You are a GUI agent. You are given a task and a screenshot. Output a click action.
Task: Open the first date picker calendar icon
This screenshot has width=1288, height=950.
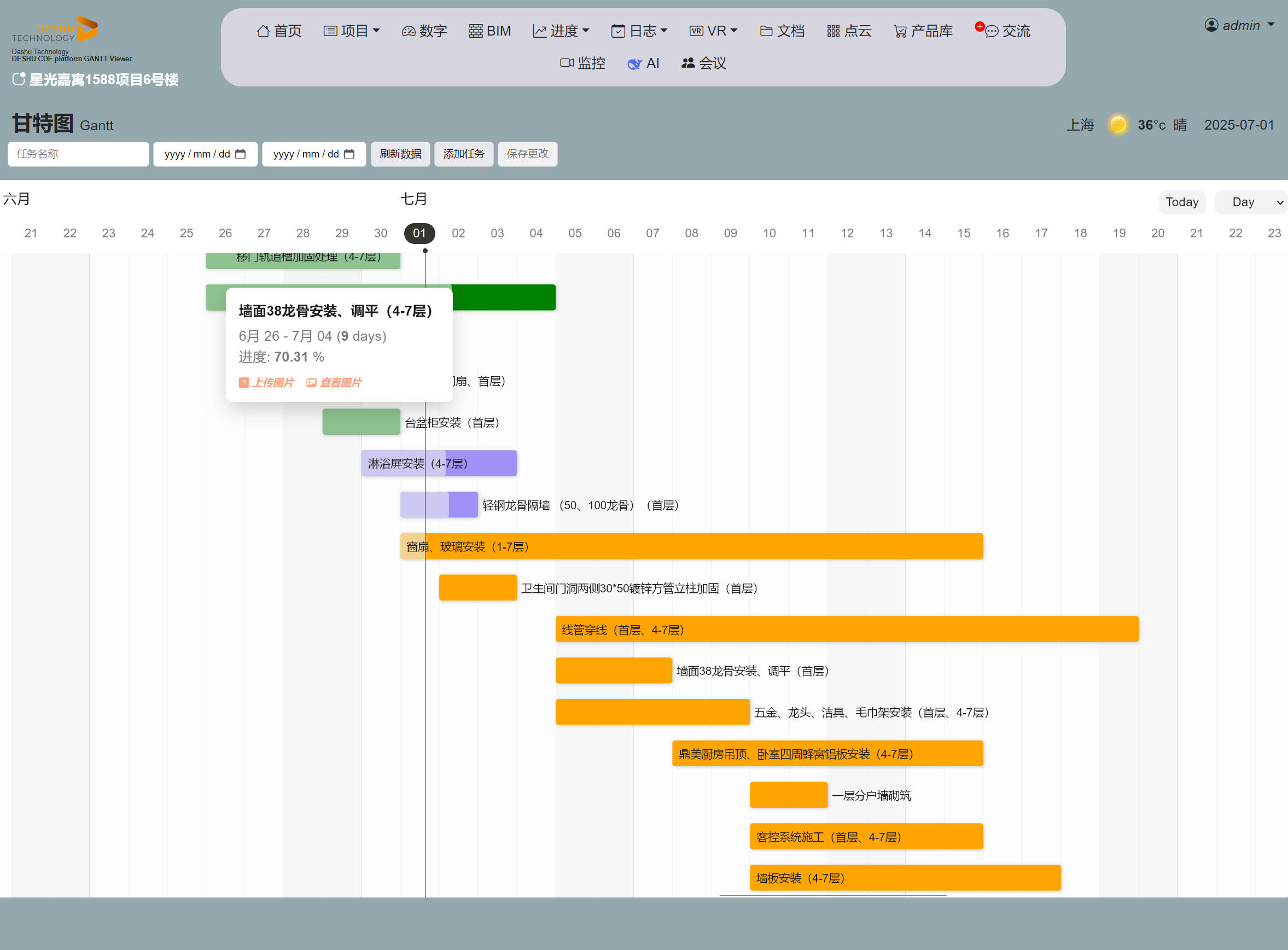(240, 154)
